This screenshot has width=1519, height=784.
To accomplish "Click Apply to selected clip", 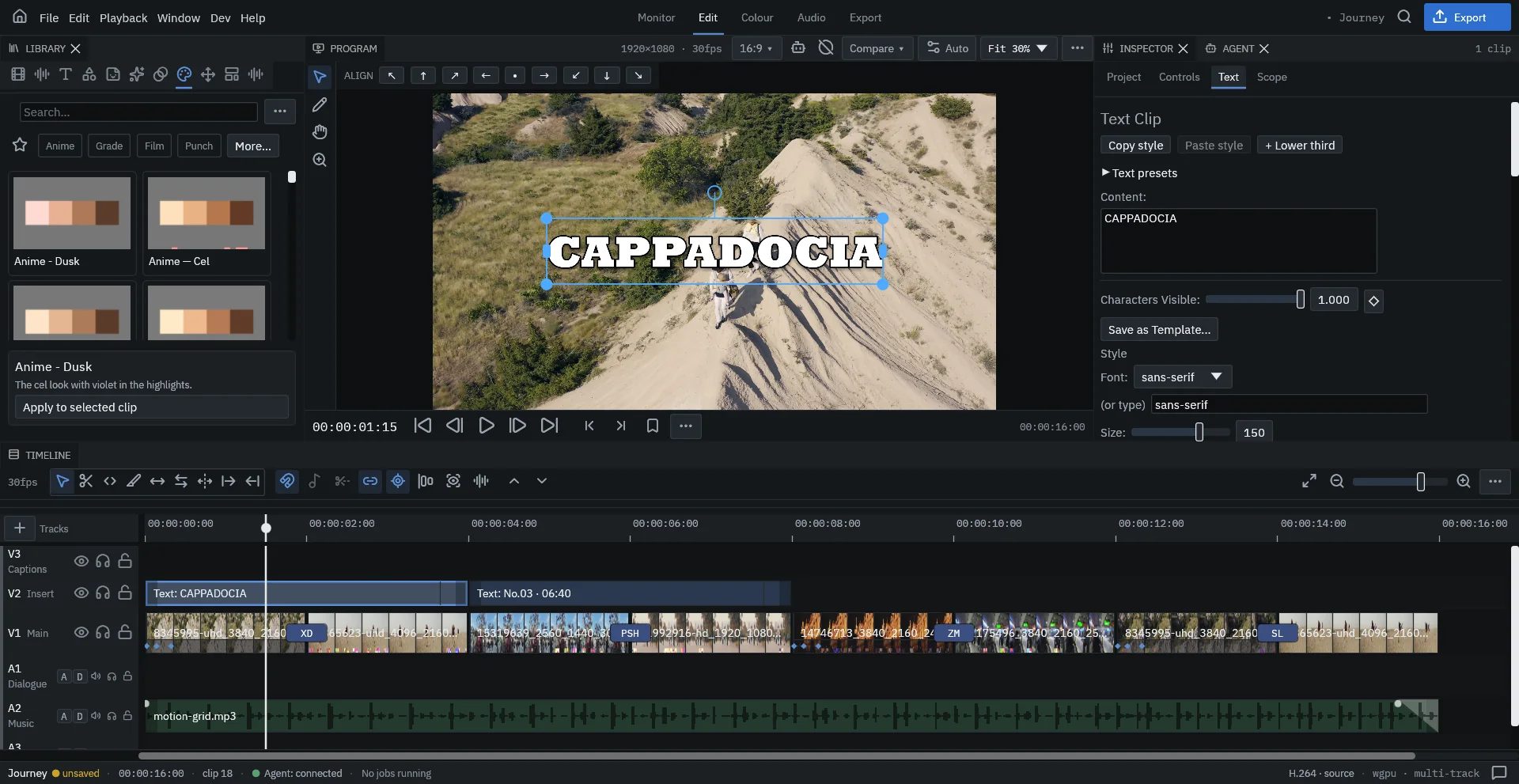I will click(x=152, y=407).
